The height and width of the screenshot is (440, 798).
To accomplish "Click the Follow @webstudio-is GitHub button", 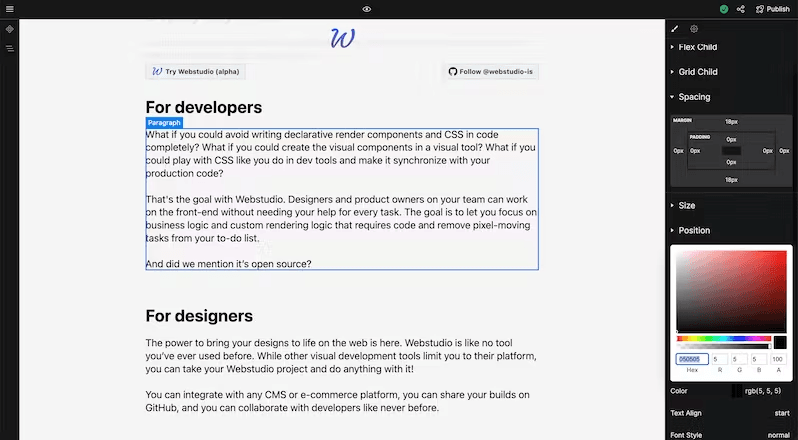I will click(x=491, y=72).
